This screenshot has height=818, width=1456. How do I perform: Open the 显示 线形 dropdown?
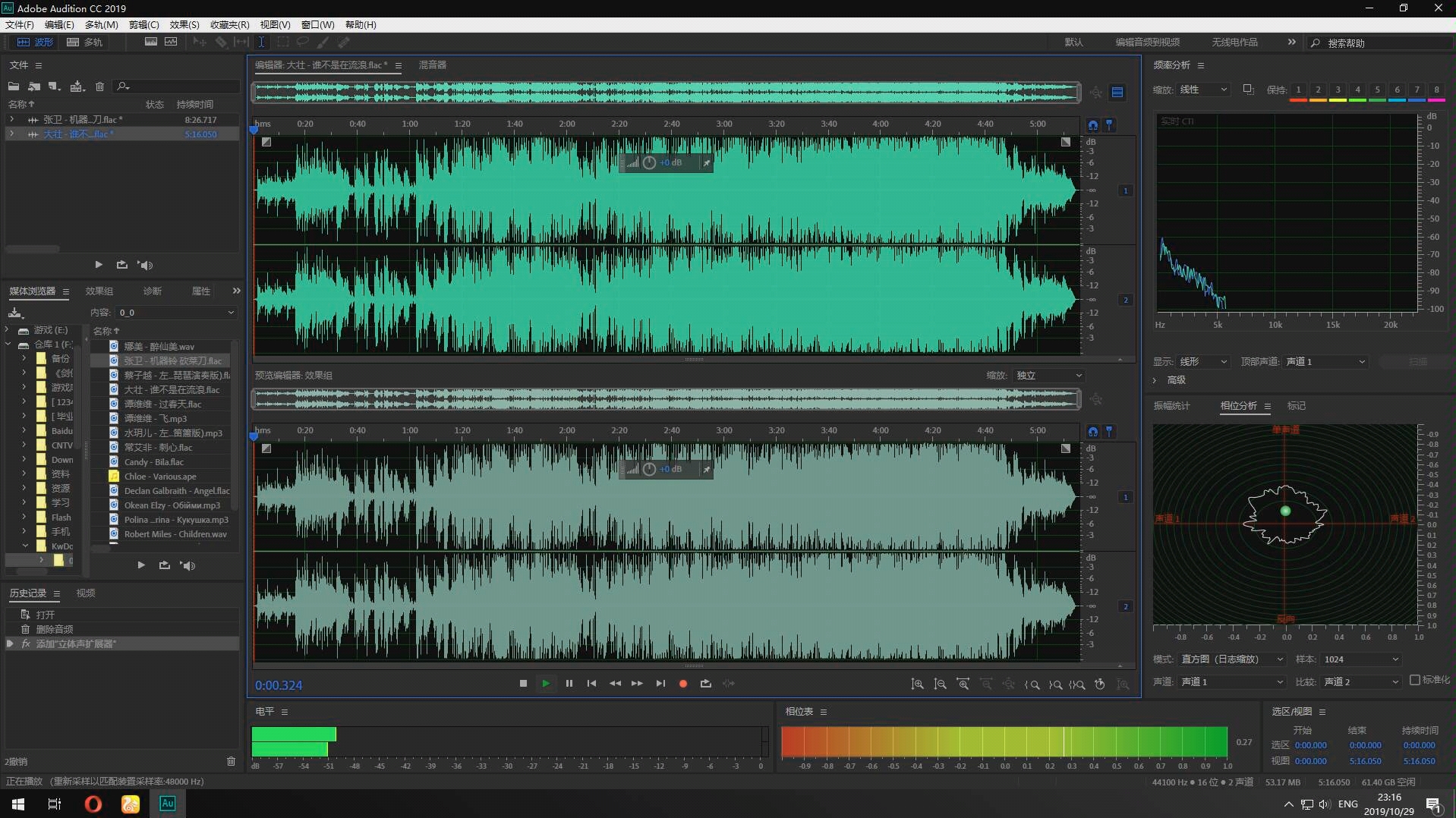click(1203, 362)
